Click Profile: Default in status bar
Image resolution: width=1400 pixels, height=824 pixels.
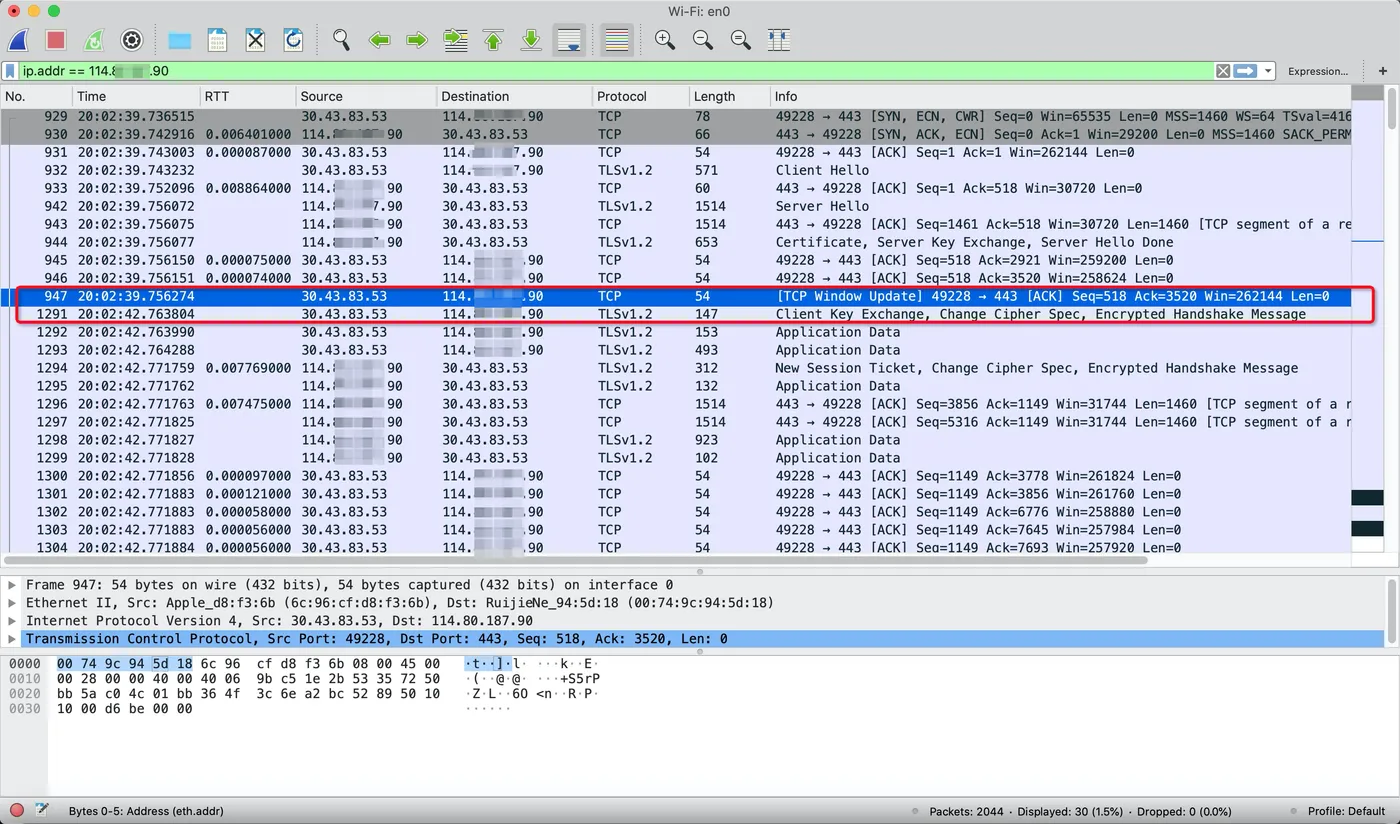[x=1346, y=811]
